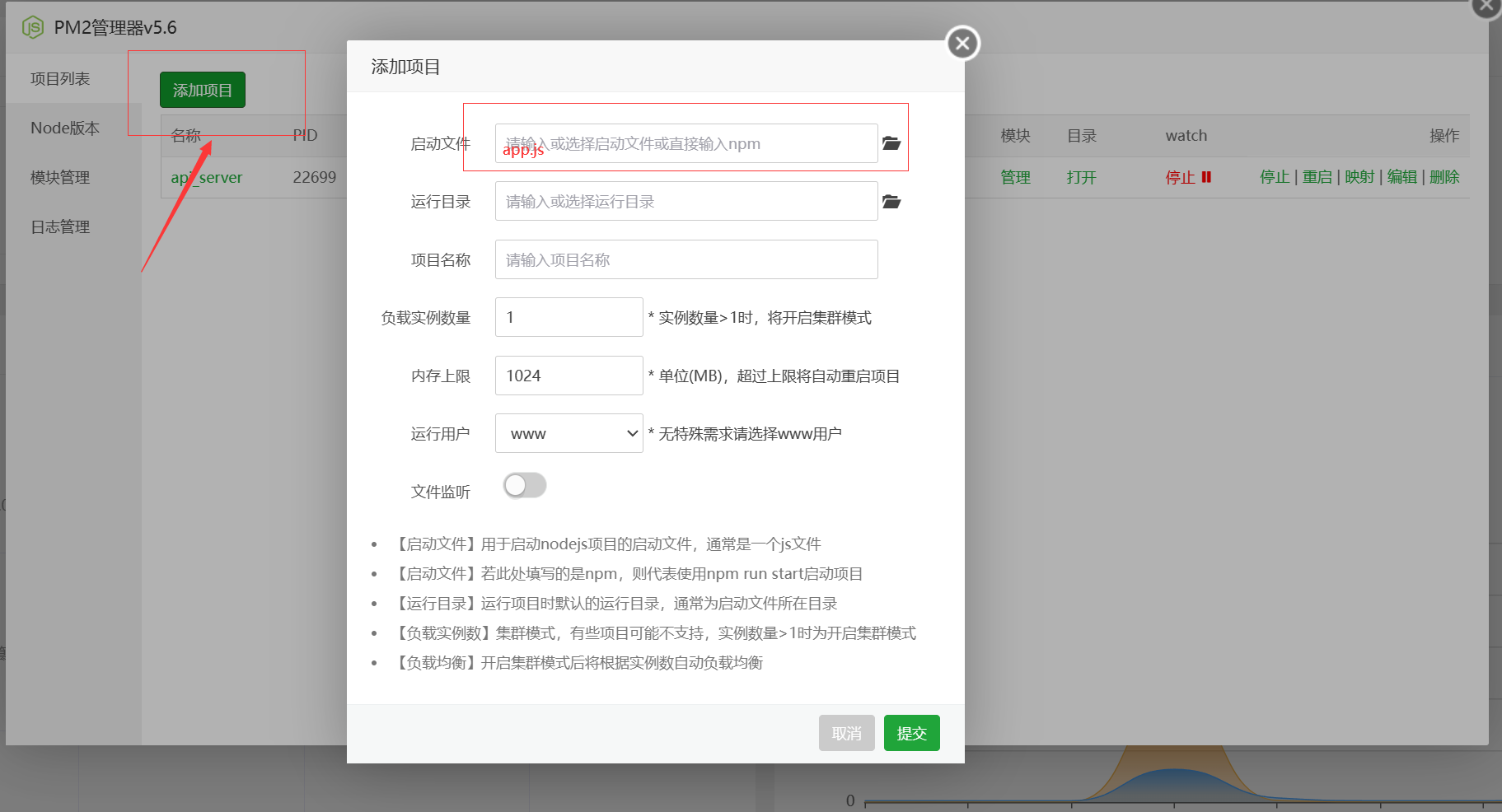
Task: Click the 重启 link in the 操作 column
Action: point(1317,177)
